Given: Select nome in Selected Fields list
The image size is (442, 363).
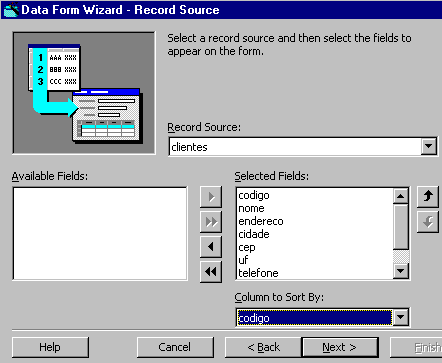Looking at the screenshot, I should [251, 208].
